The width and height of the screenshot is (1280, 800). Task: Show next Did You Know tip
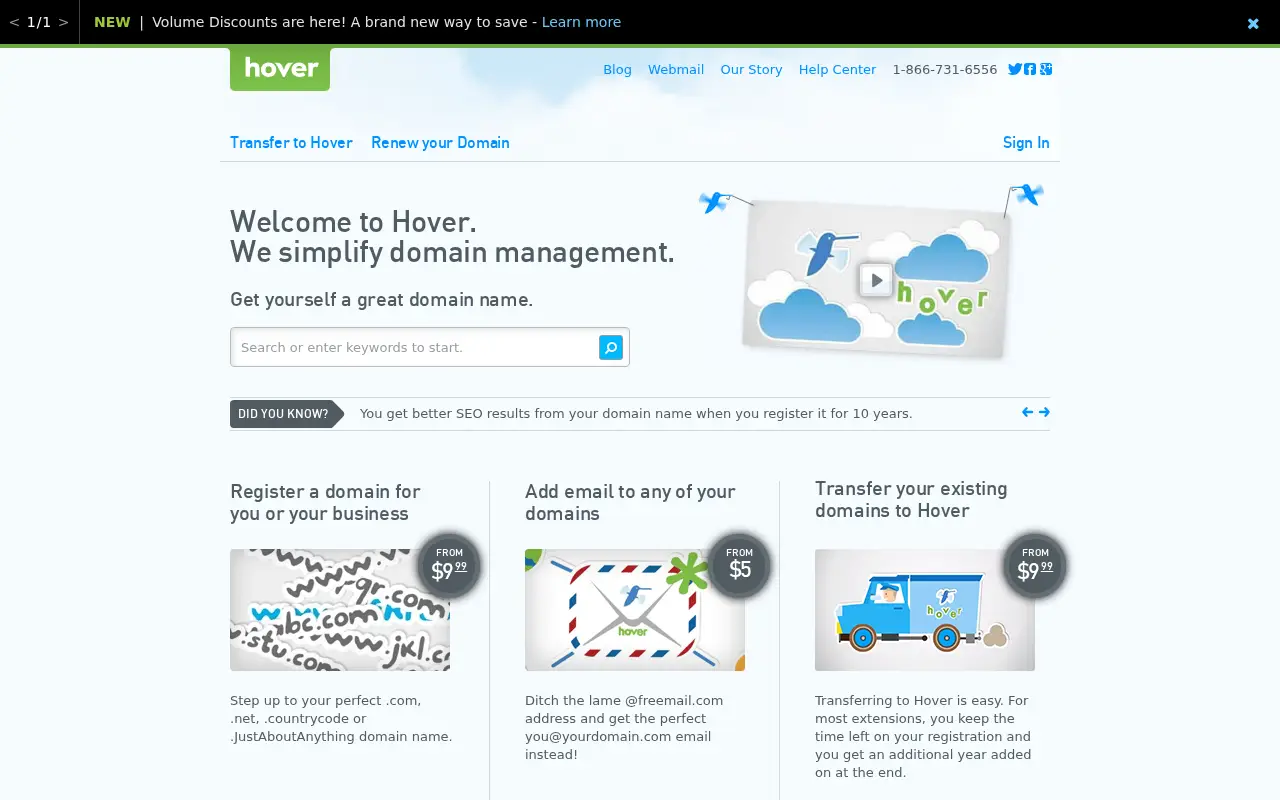(1044, 412)
